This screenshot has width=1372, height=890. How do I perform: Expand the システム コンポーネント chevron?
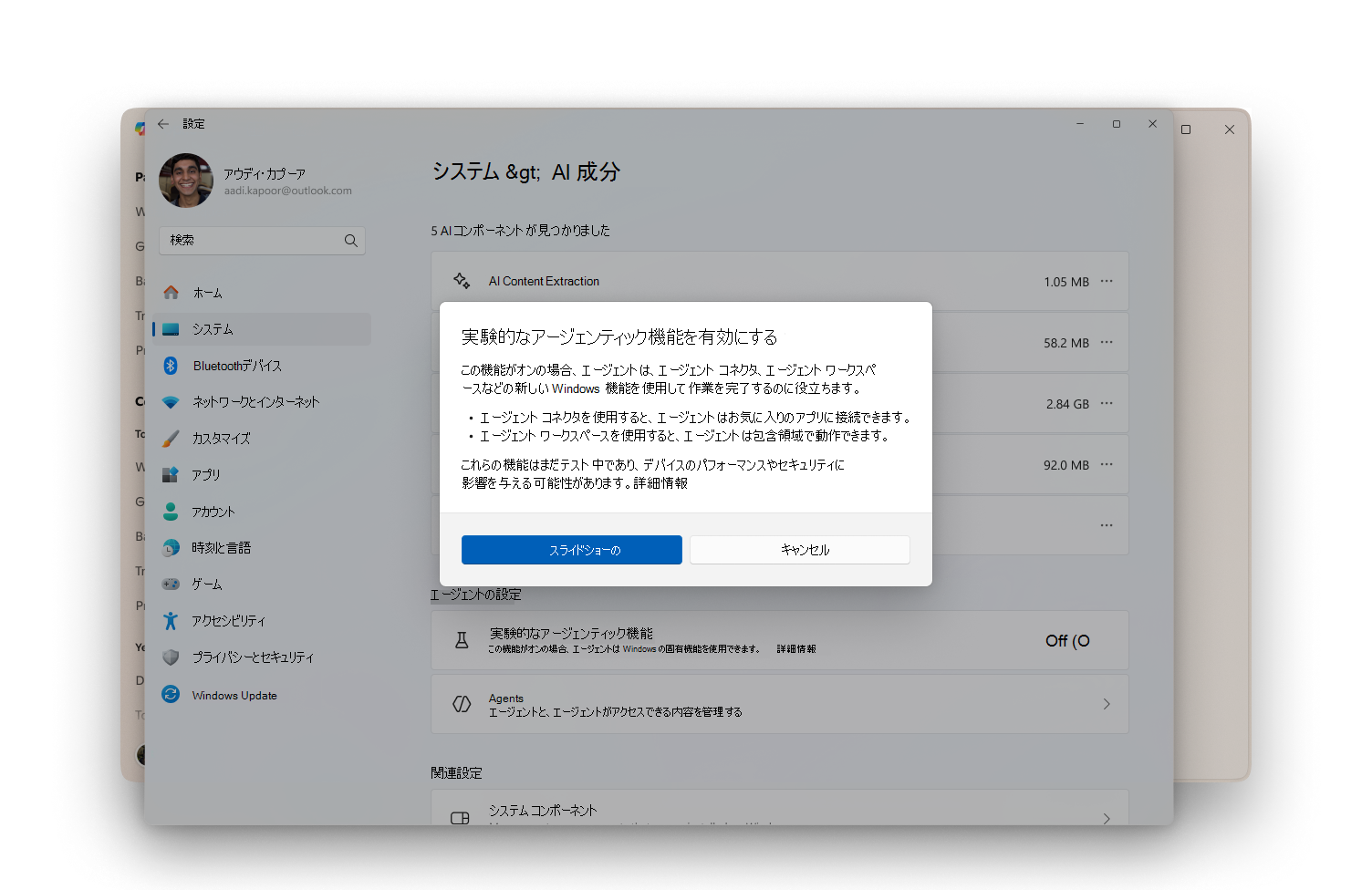click(1107, 818)
